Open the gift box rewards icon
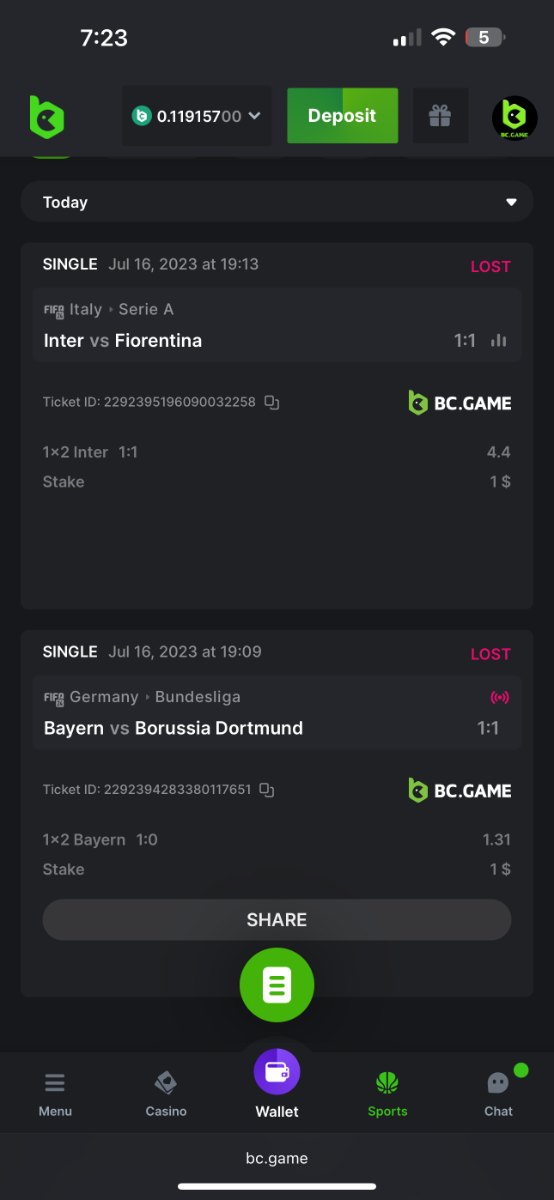This screenshot has width=554, height=1200. [x=440, y=116]
